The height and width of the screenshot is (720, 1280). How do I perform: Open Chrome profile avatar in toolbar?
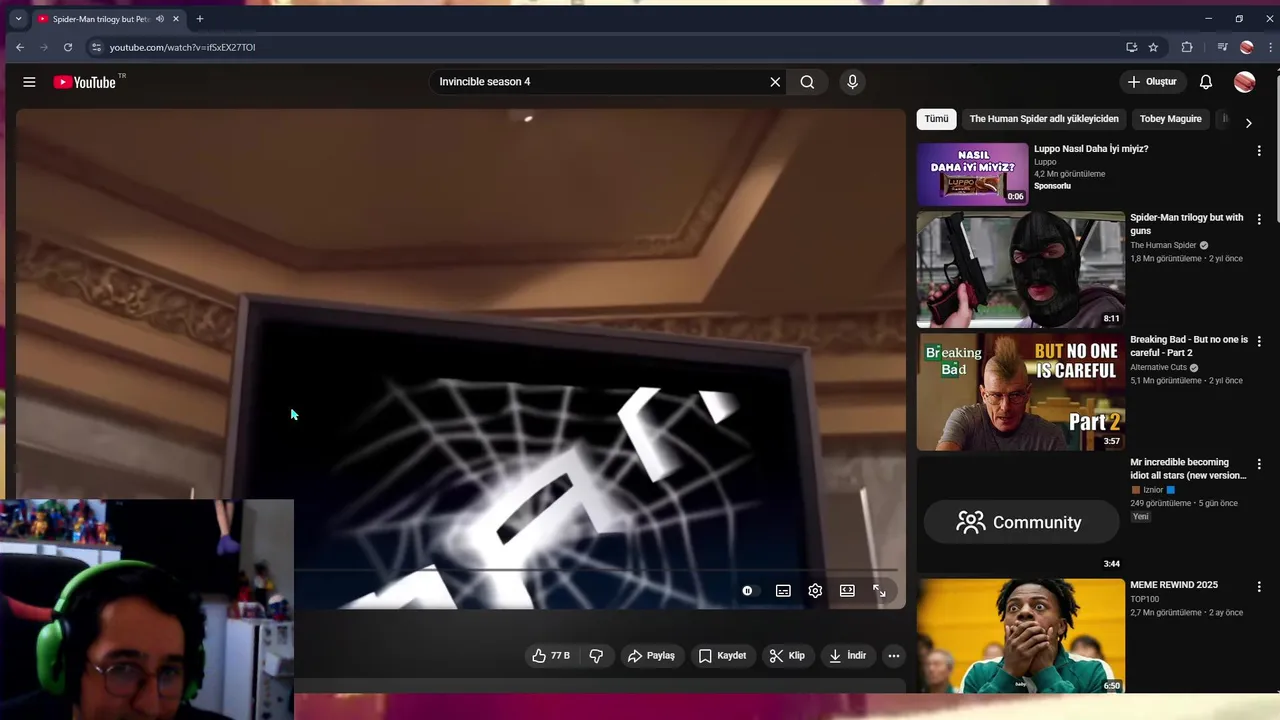1247,47
